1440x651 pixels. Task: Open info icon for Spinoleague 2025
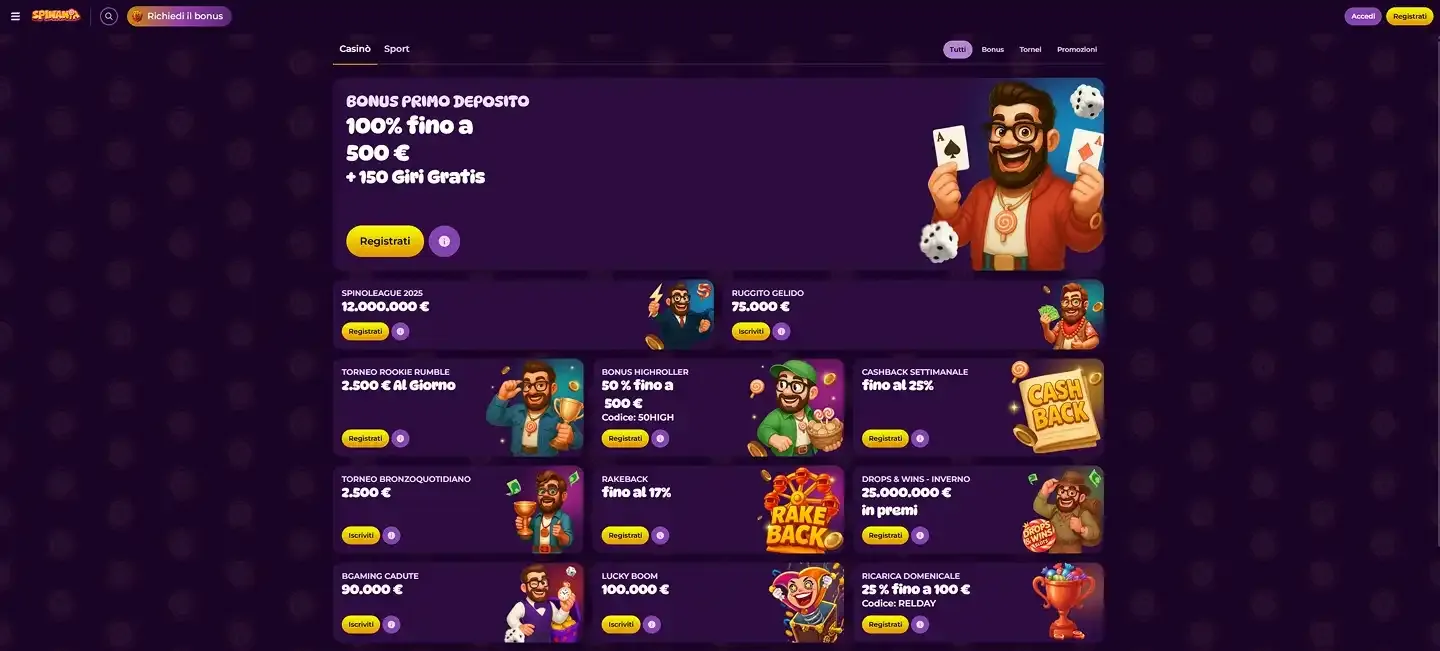coord(400,331)
